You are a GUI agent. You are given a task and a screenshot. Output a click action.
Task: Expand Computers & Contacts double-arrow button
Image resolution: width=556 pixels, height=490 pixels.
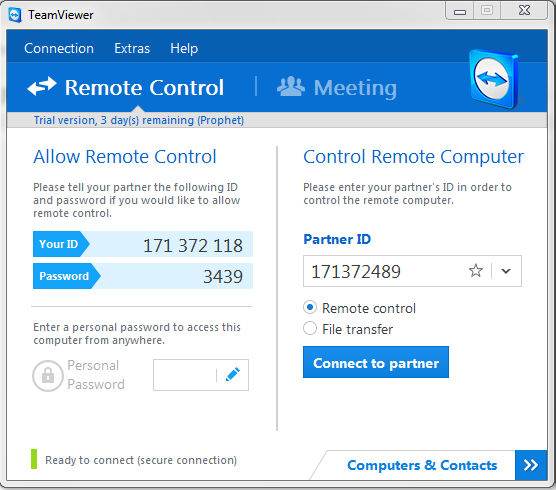tap(531, 465)
